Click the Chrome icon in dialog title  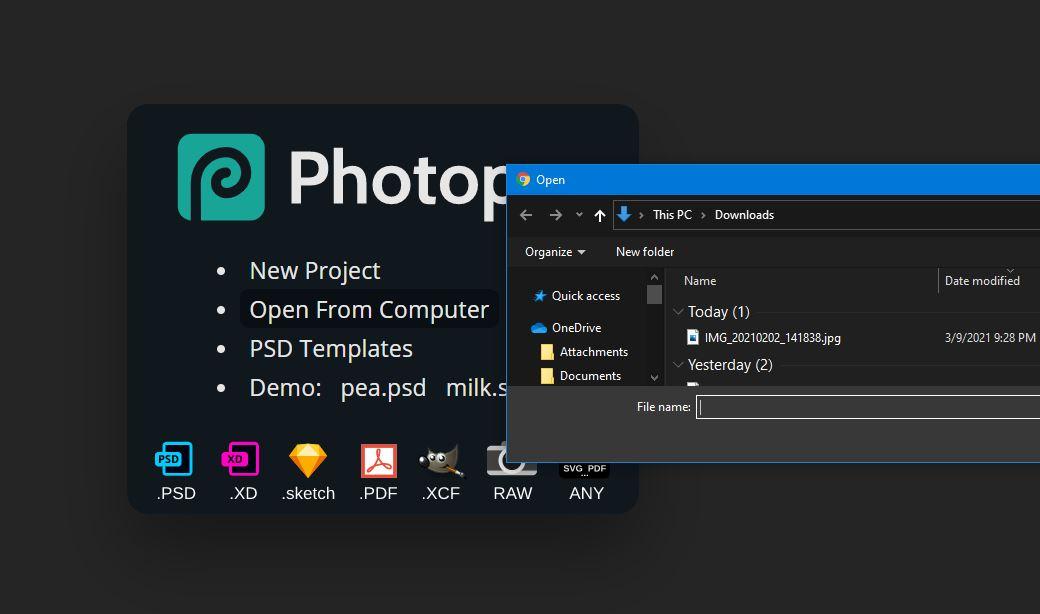point(523,179)
